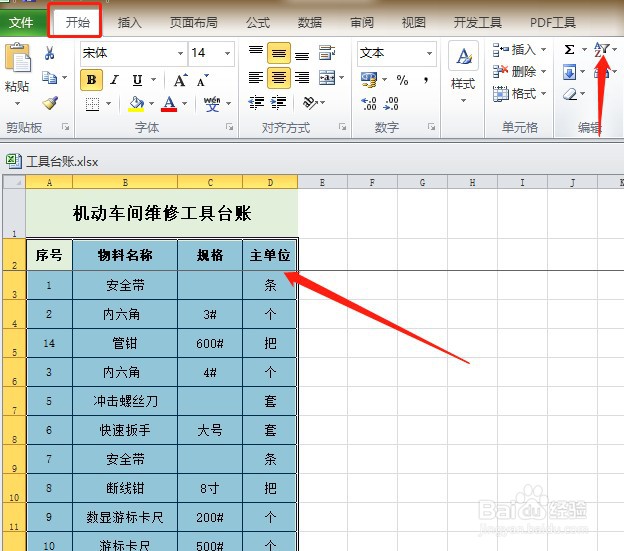Click the Copy icon
This screenshot has height=551, width=624.
(50, 77)
